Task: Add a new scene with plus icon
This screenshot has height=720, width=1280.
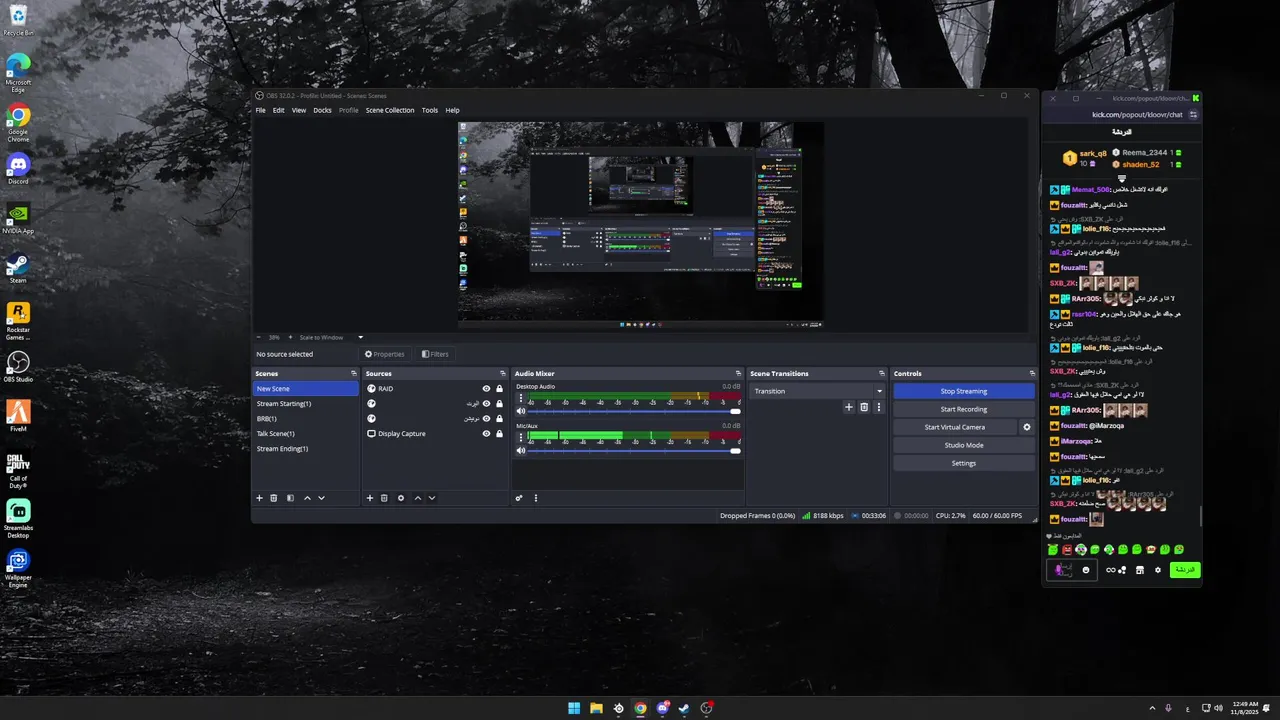Action: (259, 498)
